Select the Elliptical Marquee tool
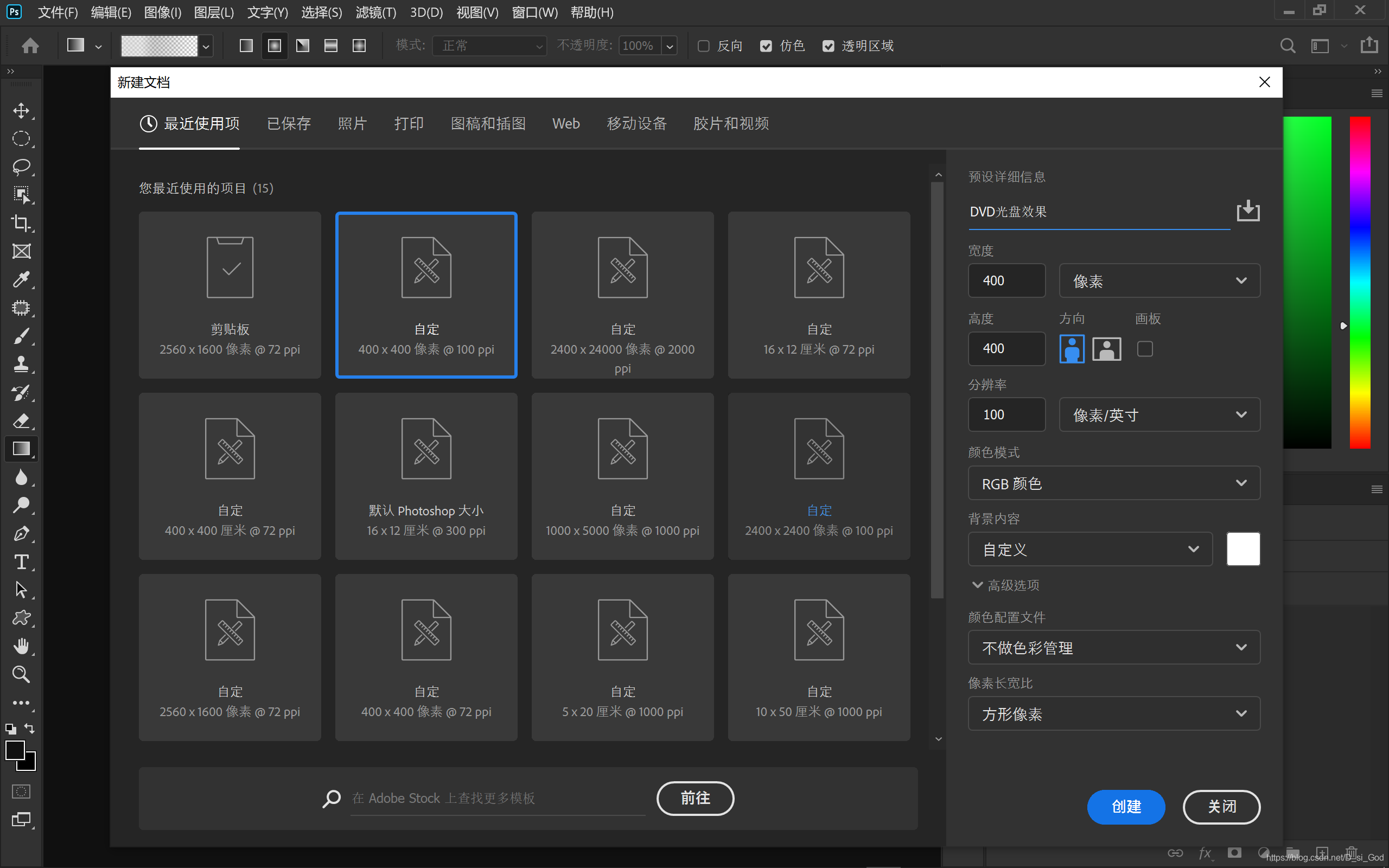The height and width of the screenshot is (868, 1389). [21, 138]
